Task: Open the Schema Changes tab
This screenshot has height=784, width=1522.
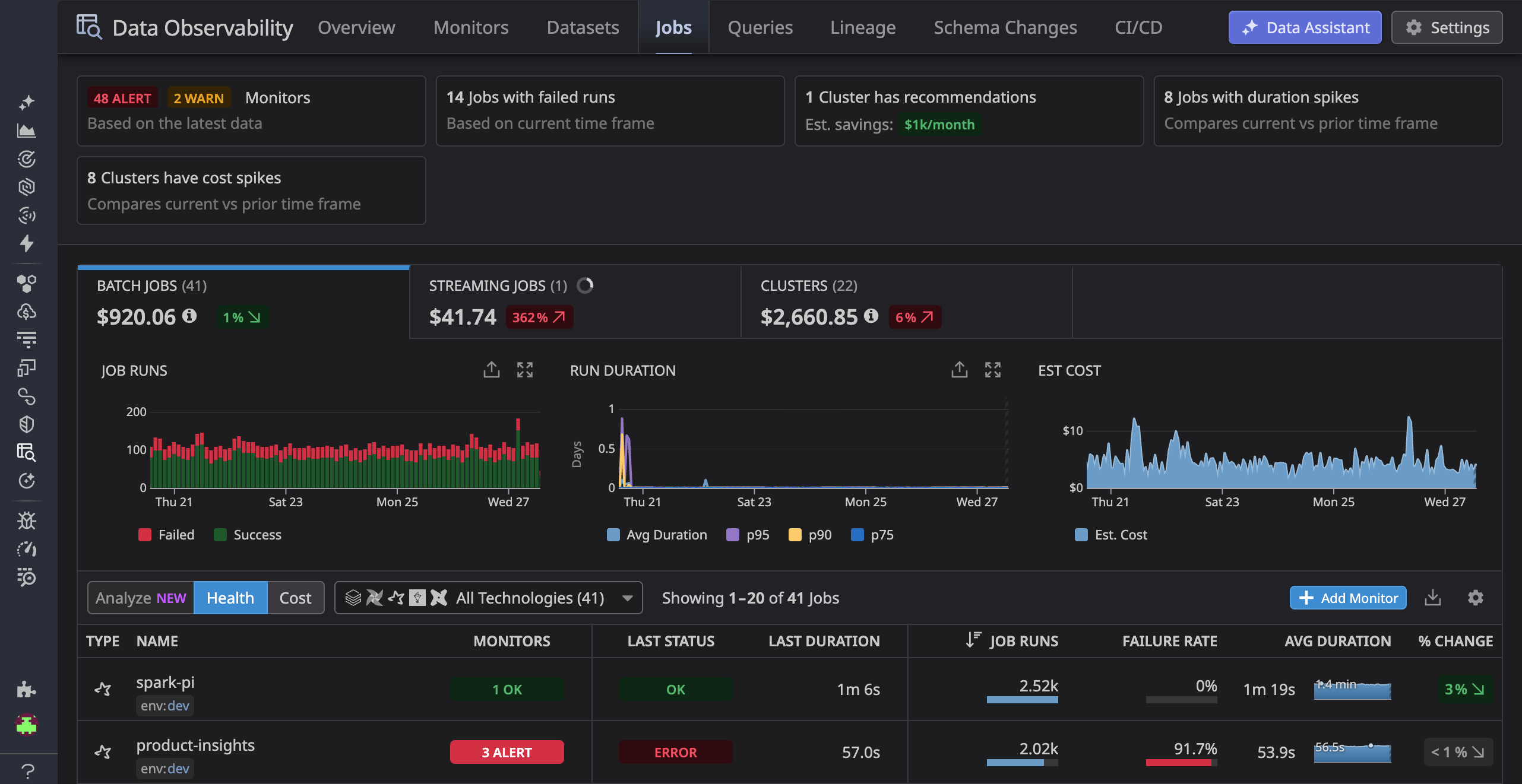Action: (1005, 27)
